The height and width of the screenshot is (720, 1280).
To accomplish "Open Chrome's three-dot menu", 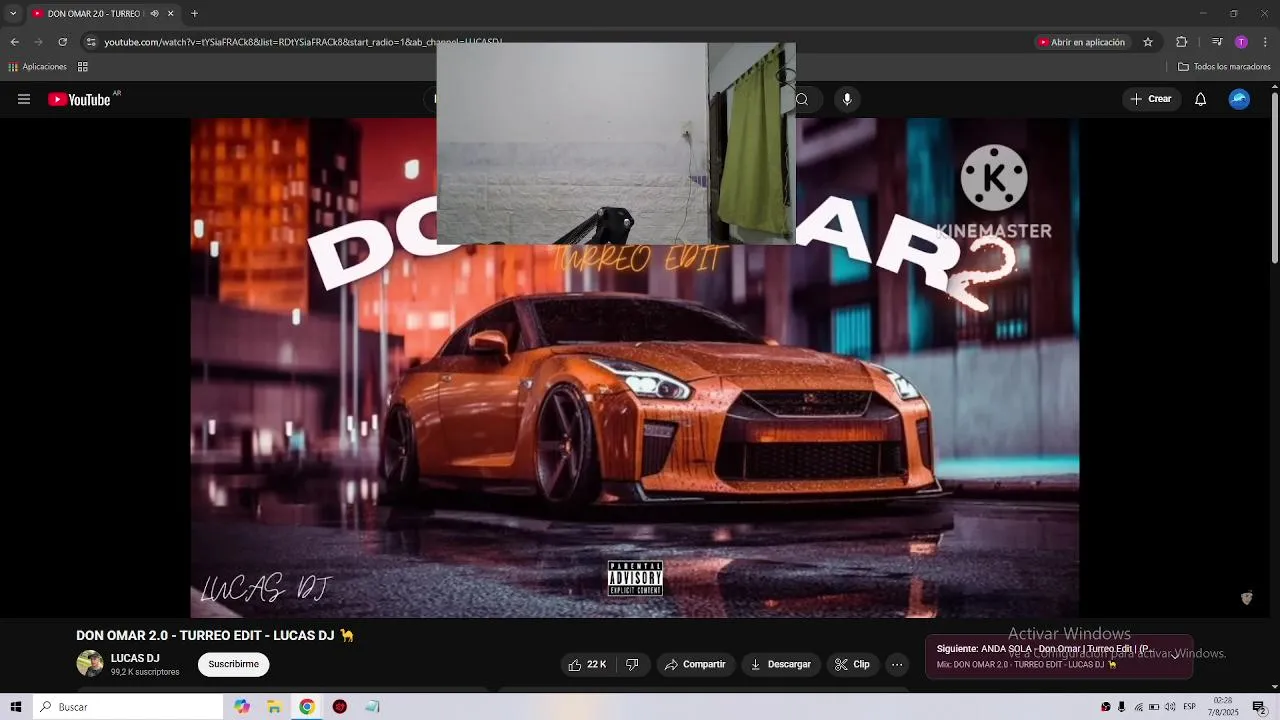I will tap(1265, 42).
